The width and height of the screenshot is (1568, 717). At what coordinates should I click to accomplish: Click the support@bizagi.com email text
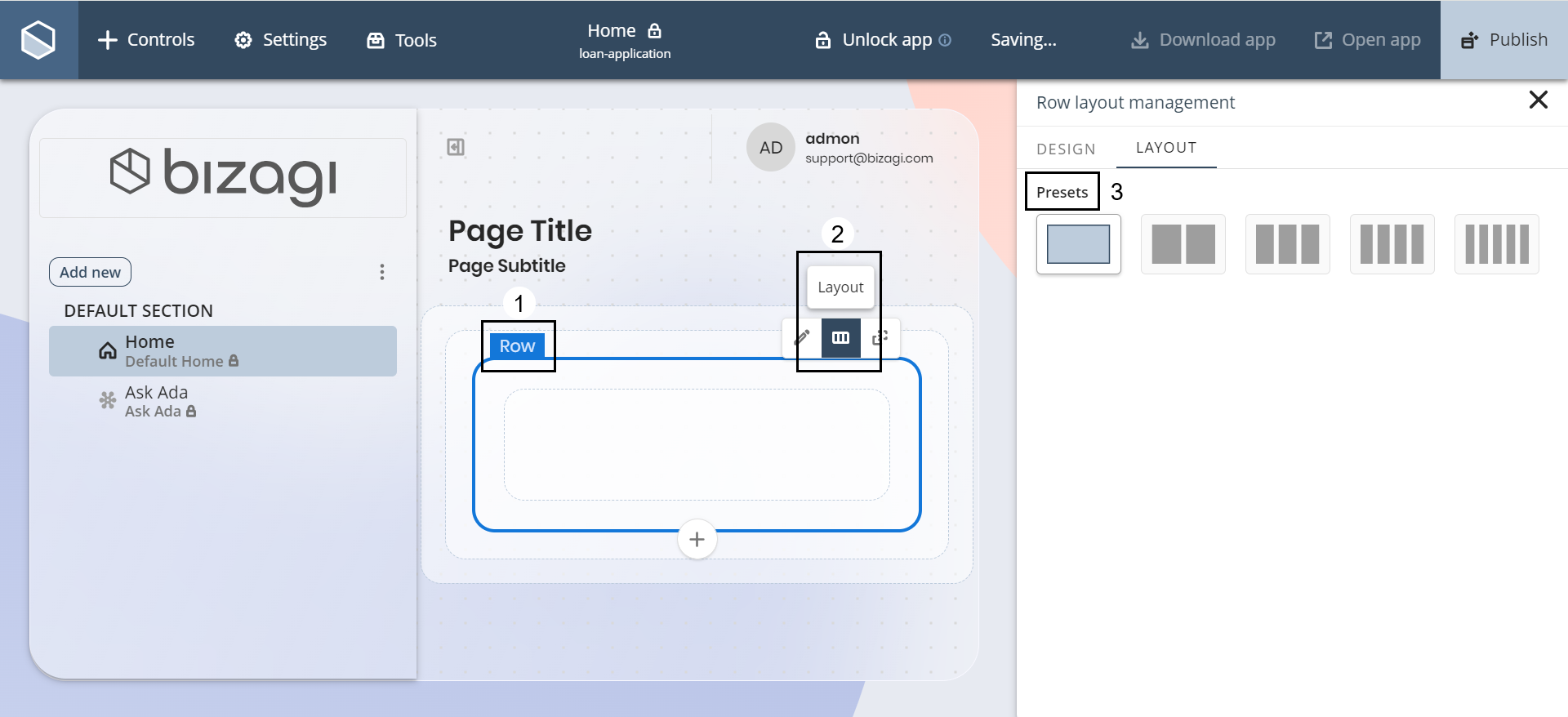pyautogui.click(x=869, y=158)
